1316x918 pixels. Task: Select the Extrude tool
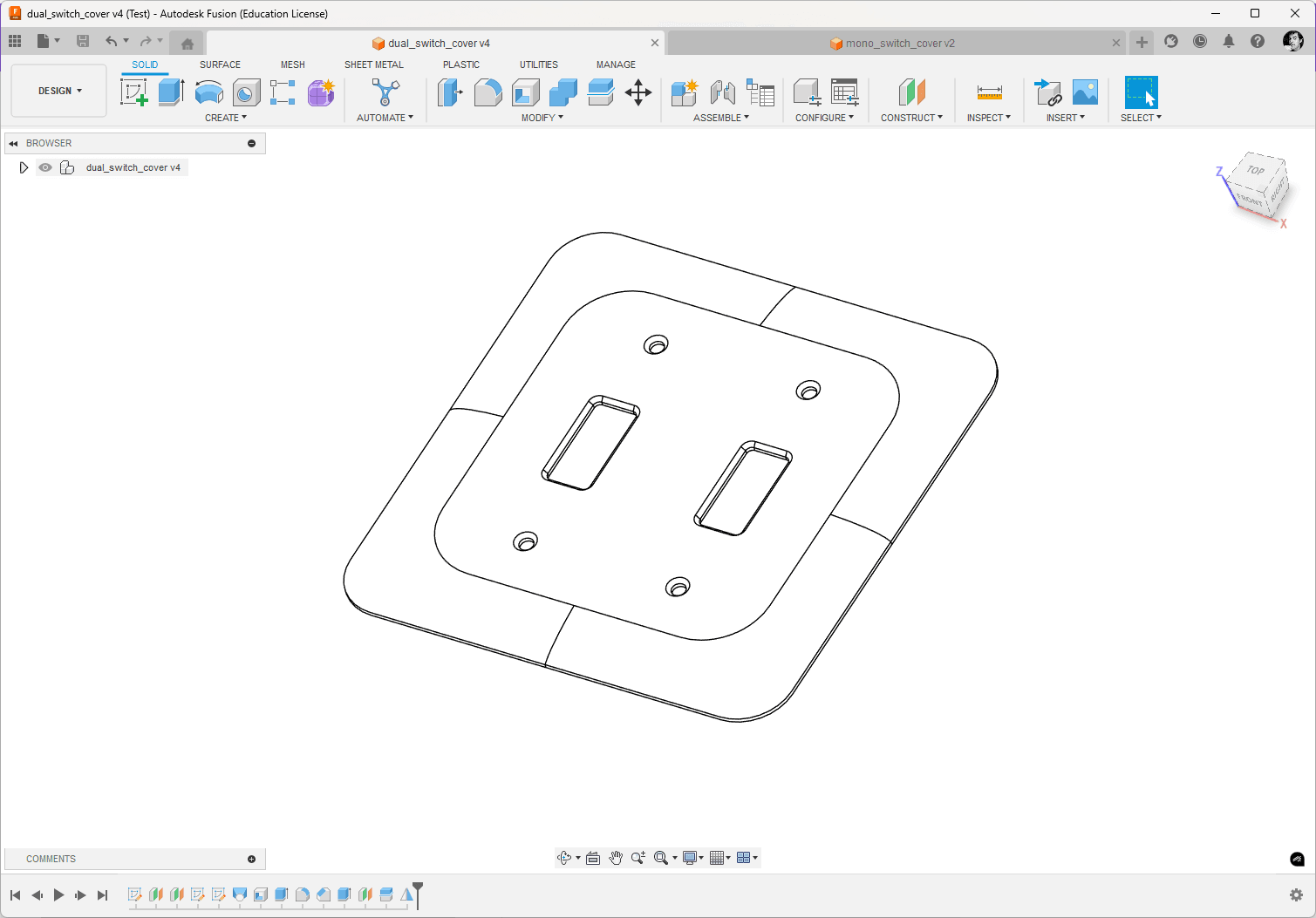172,92
